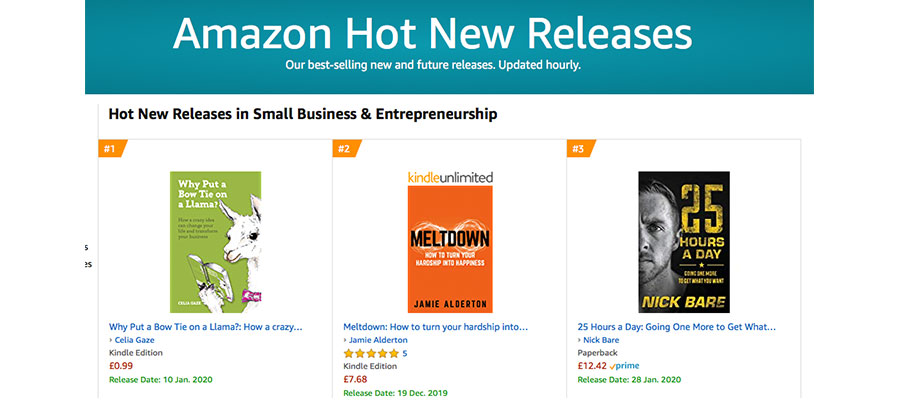
Task: Open the orange Meltdown book cover
Action: pos(450,249)
